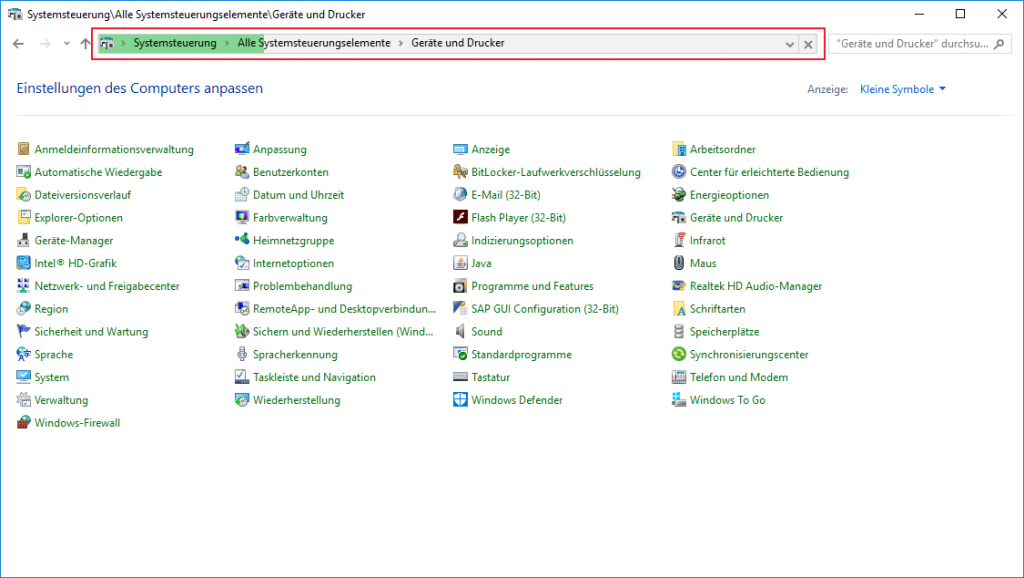Click the Telefon und Modem icon

click(679, 377)
